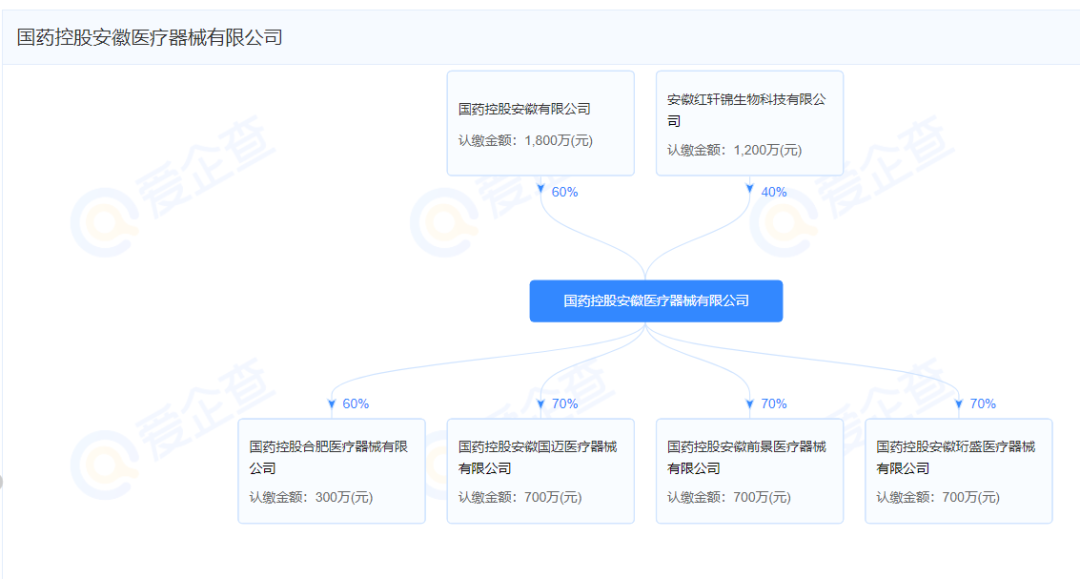Click the 70% label above 国药控股安徽国迈医疗器械

pyautogui.click(x=565, y=403)
